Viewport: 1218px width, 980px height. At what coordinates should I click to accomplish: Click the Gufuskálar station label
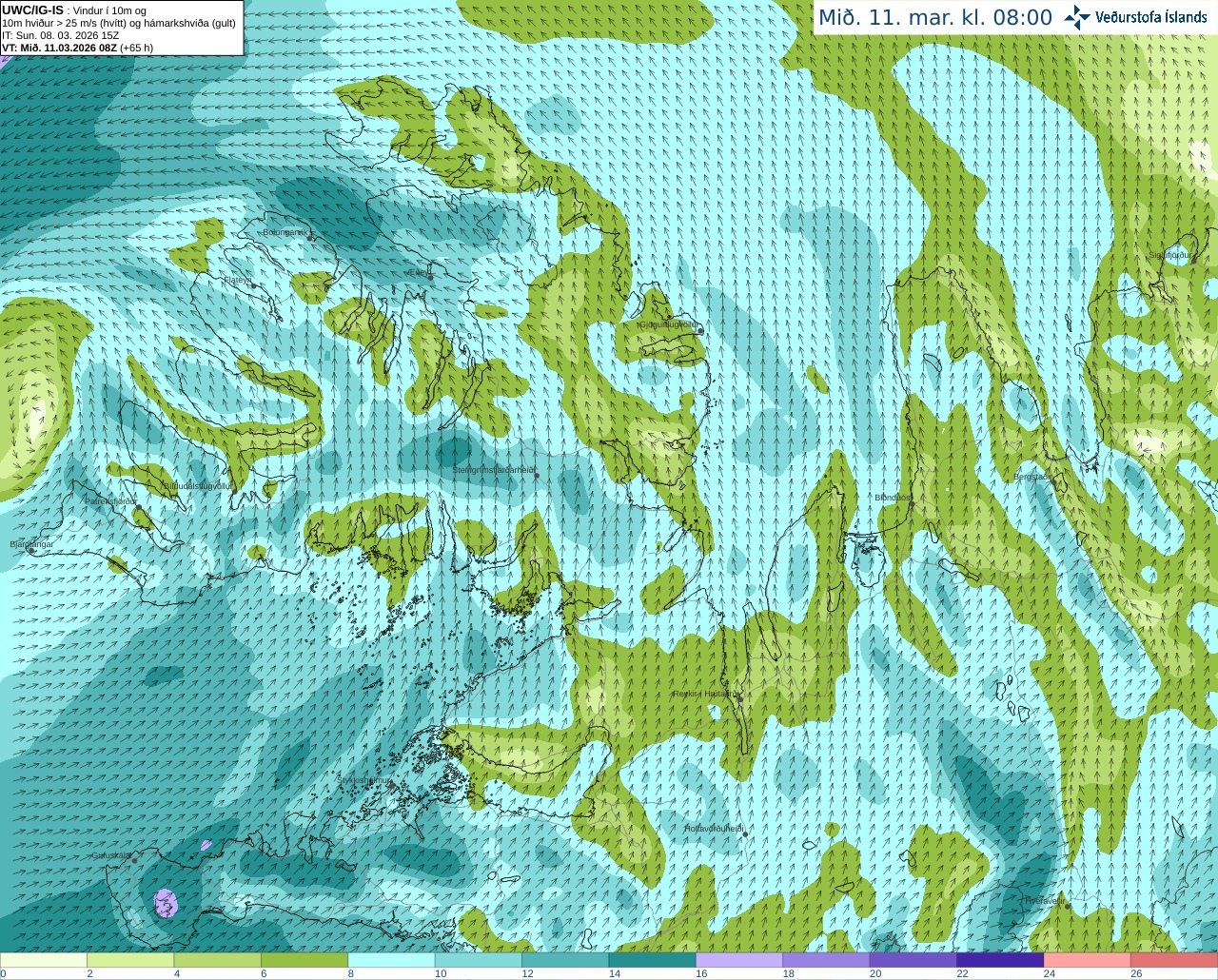[x=110, y=855]
